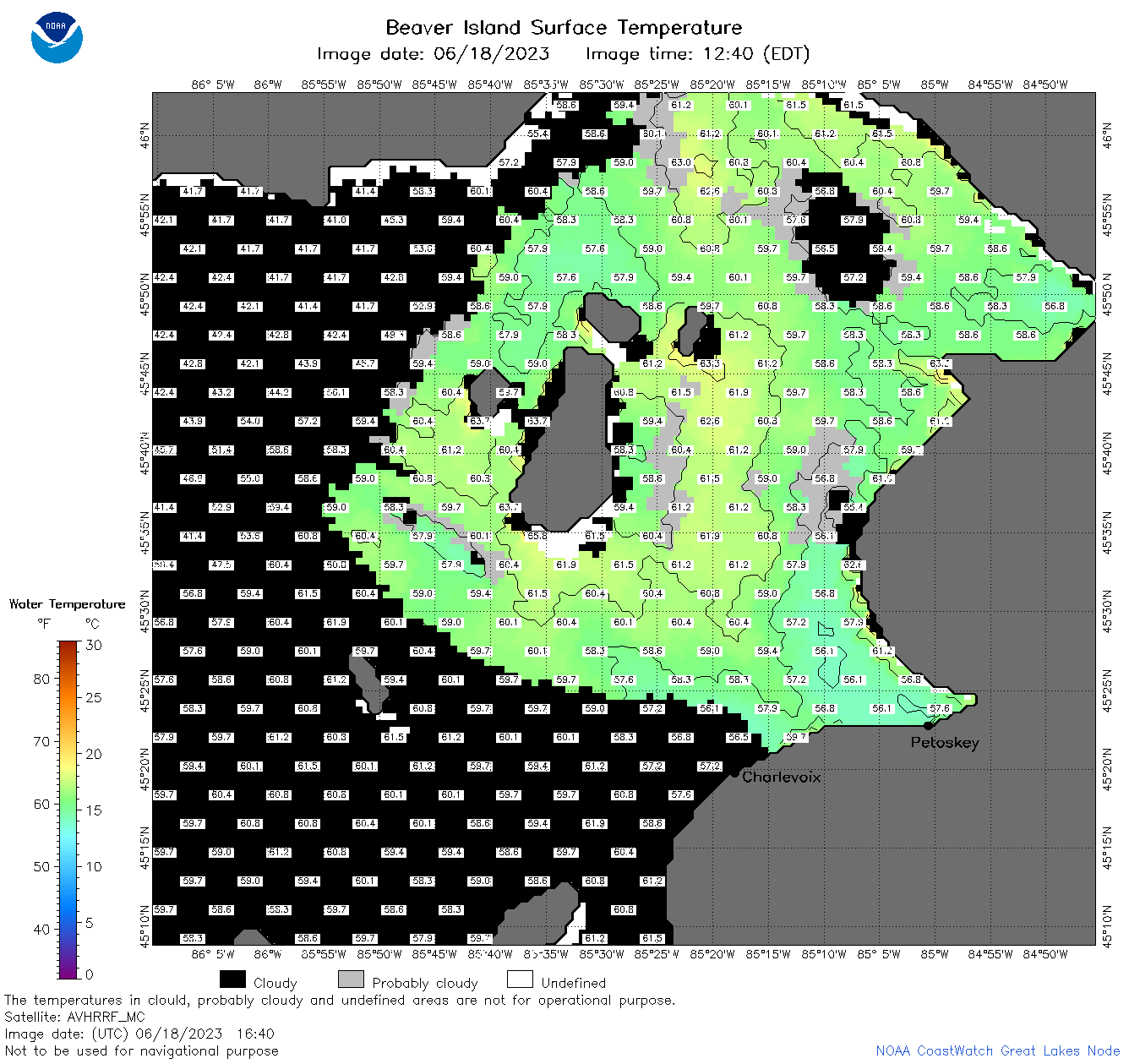Click the 54.0 temperature reading
The height and width of the screenshot is (1064, 1129).
(250, 421)
